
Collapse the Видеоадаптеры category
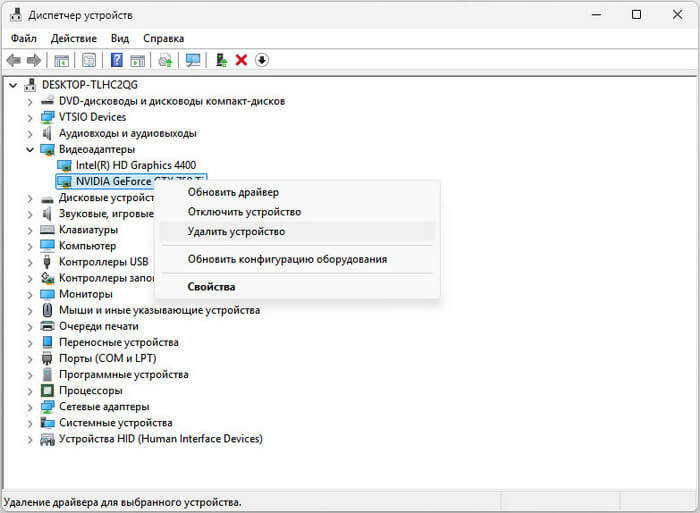tap(30, 149)
